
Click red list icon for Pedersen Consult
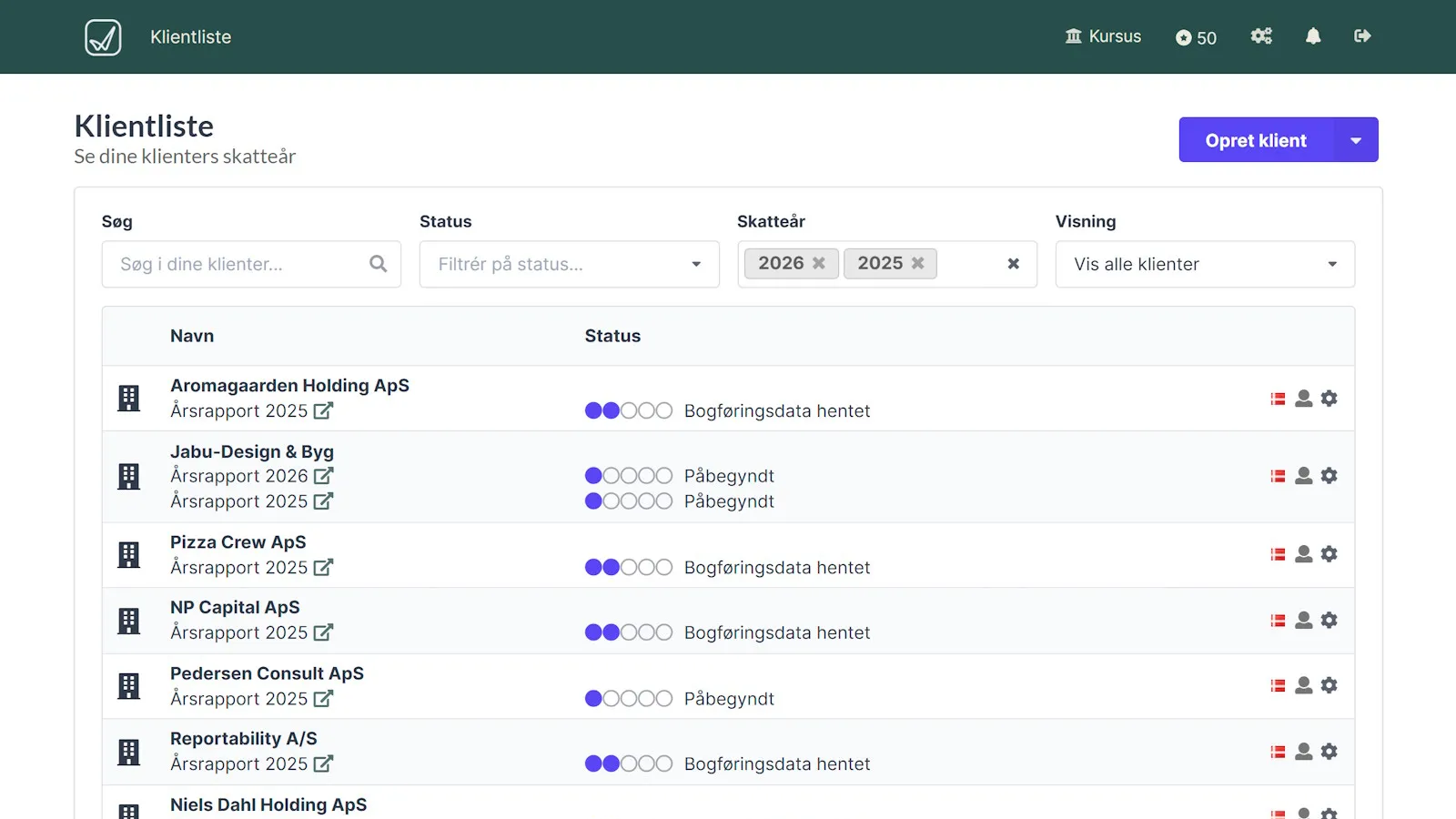pos(1279,685)
